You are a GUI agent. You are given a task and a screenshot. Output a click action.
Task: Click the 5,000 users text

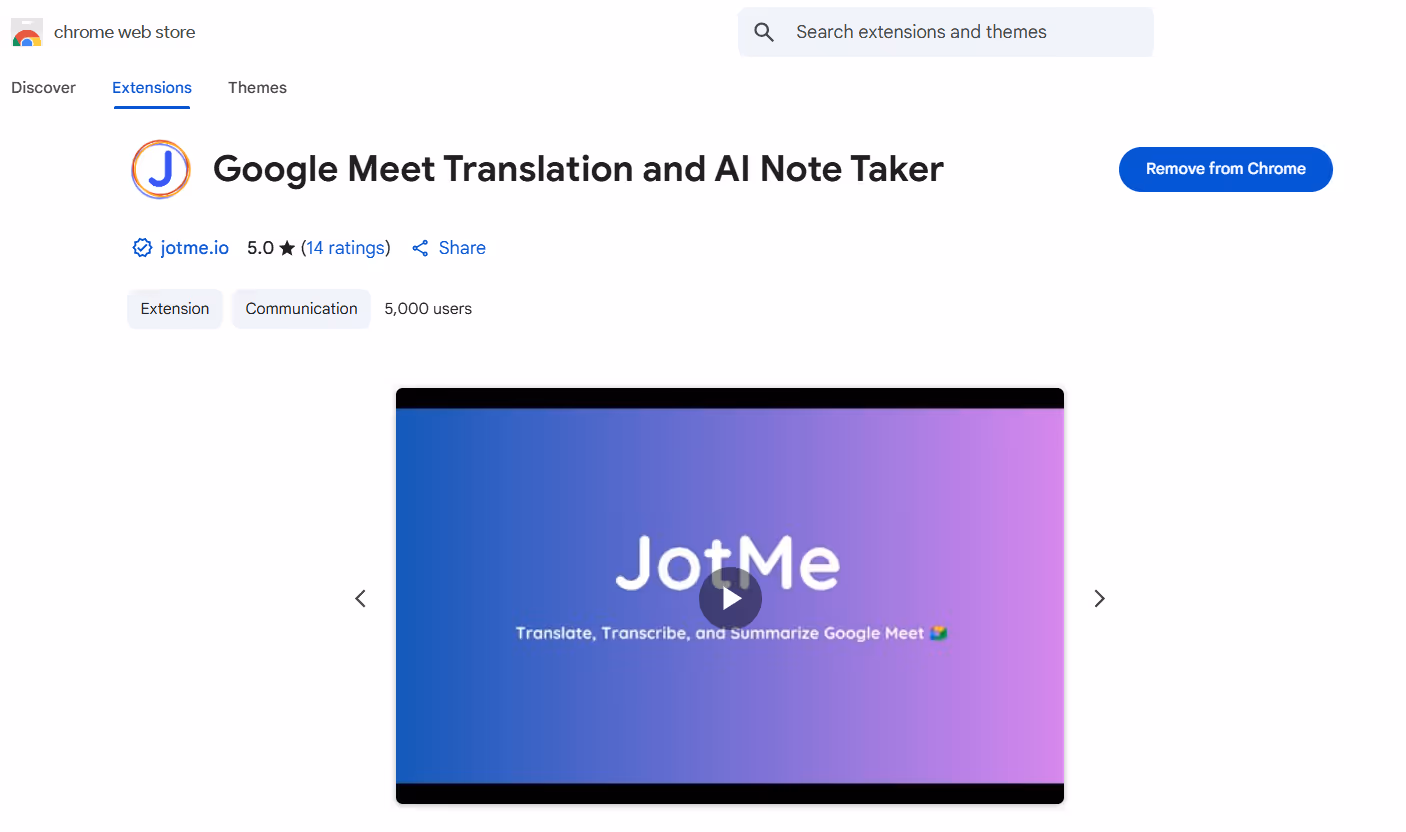(x=428, y=309)
